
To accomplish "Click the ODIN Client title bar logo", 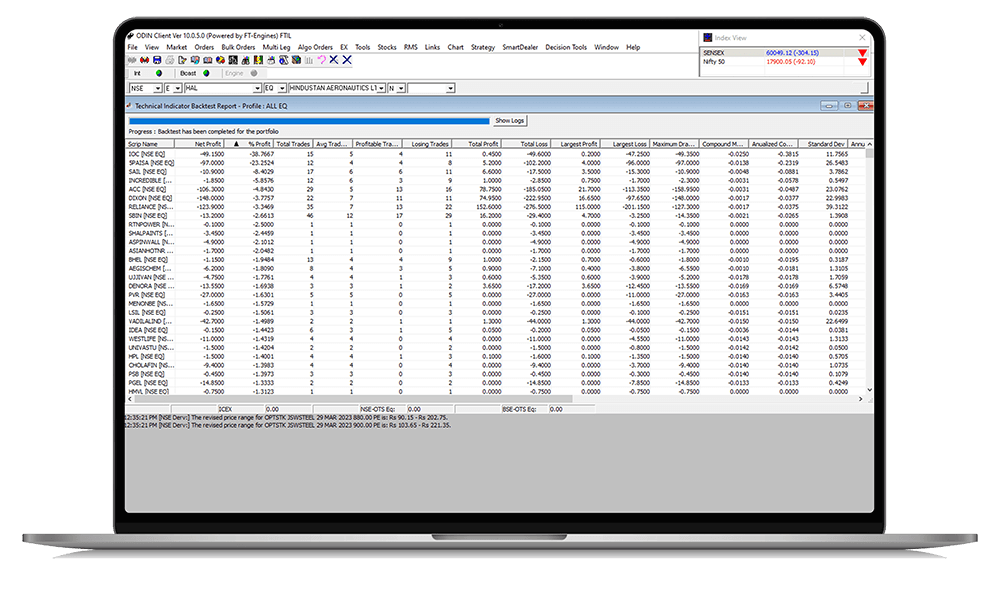I will click(x=131, y=36).
